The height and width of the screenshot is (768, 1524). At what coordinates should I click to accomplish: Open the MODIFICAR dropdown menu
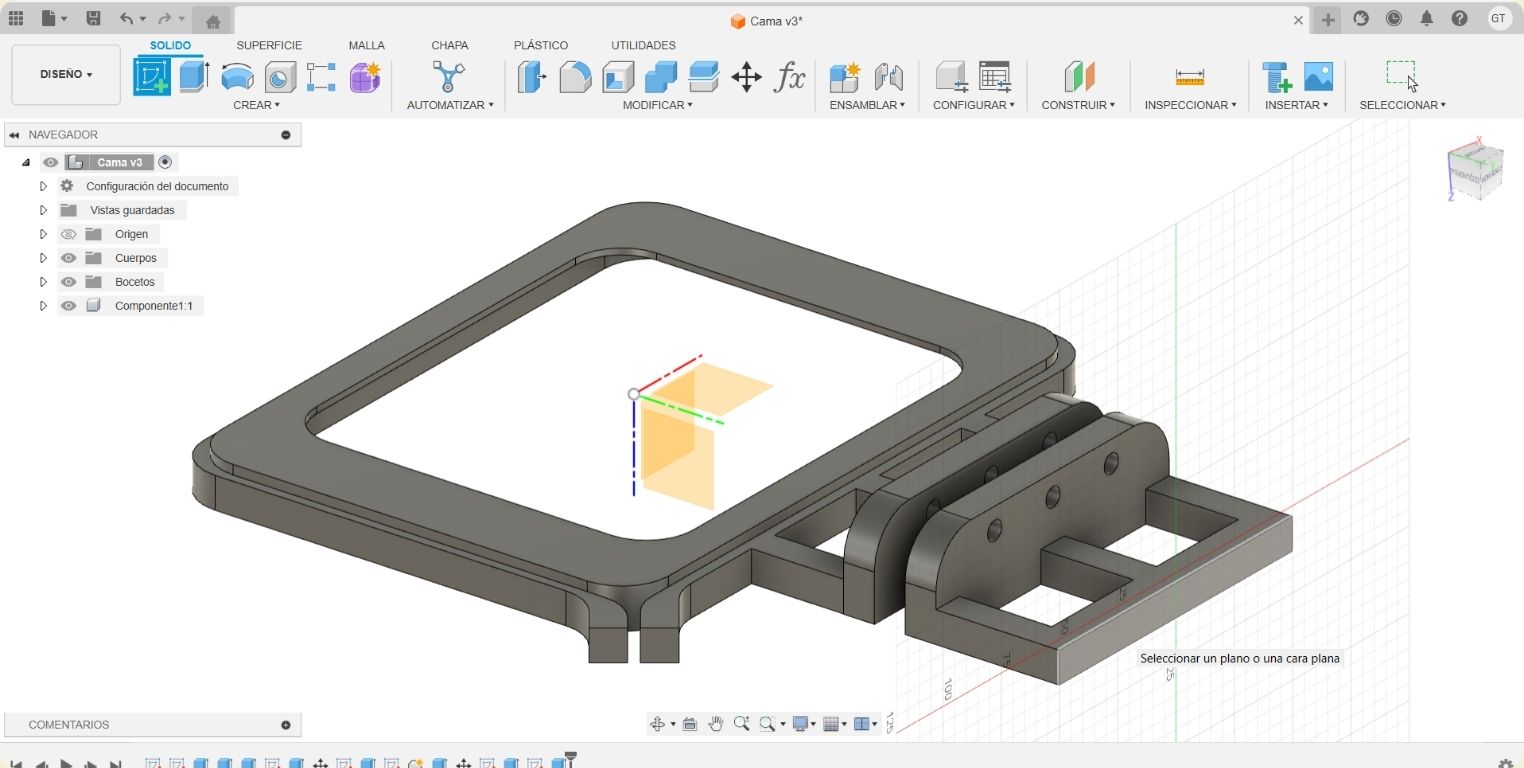coord(657,105)
